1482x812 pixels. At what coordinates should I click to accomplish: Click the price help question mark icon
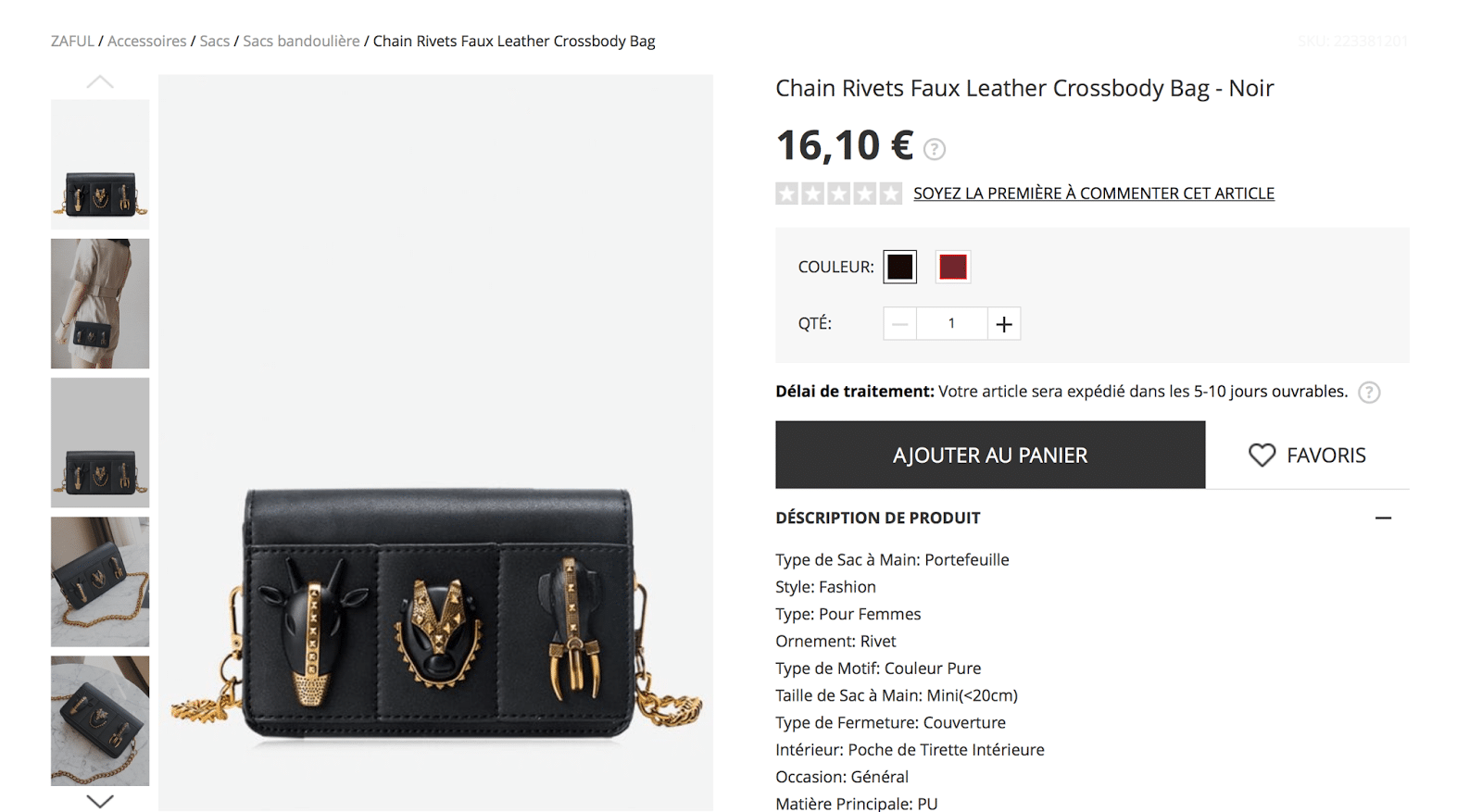[x=935, y=148]
